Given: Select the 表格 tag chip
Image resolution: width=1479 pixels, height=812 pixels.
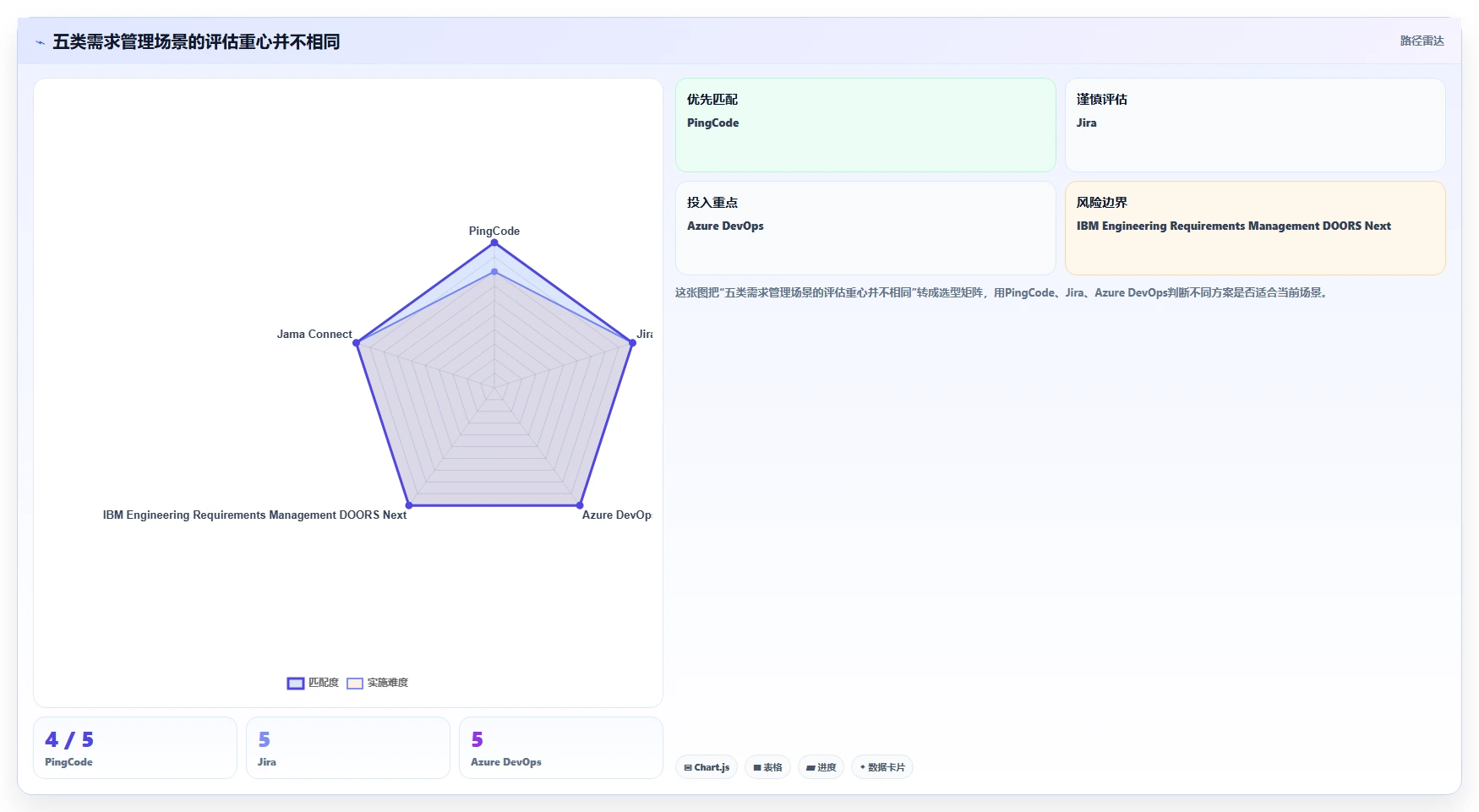Looking at the screenshot, I should click(767, 767).
